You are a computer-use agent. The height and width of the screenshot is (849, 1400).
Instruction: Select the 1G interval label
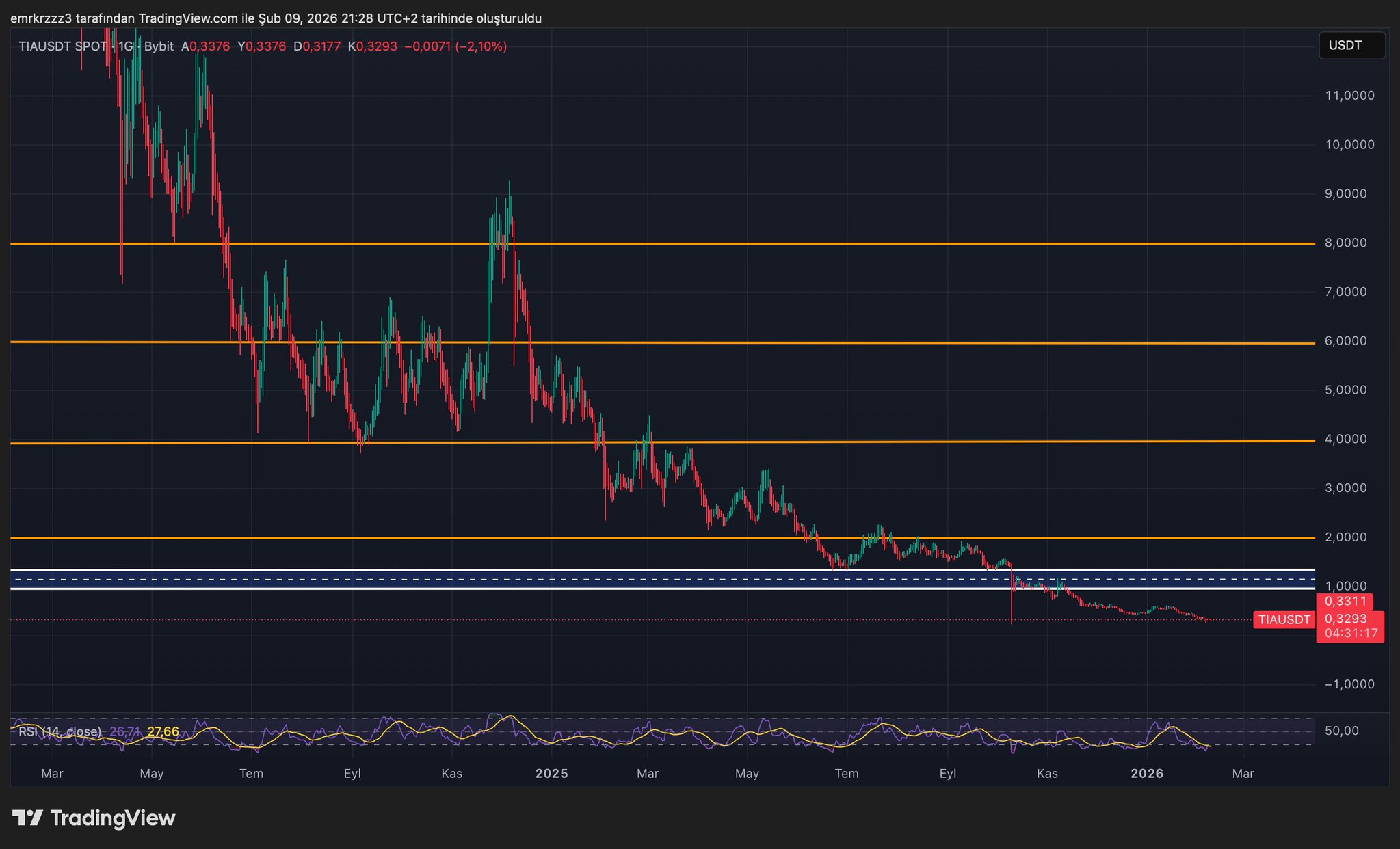coord(125,46)
